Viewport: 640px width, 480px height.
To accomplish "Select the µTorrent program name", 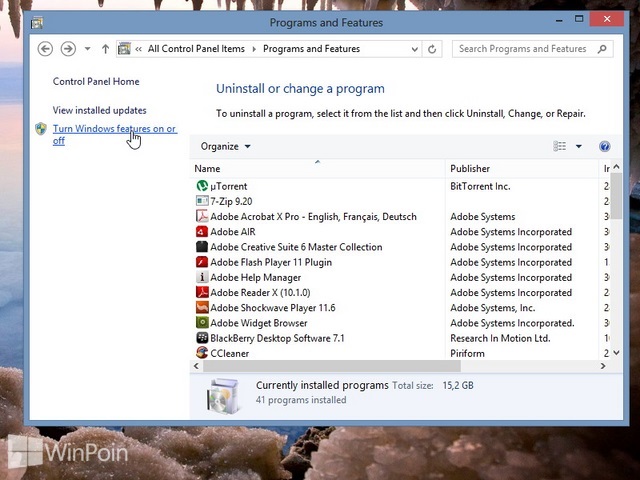I will (x=229, y=187).
